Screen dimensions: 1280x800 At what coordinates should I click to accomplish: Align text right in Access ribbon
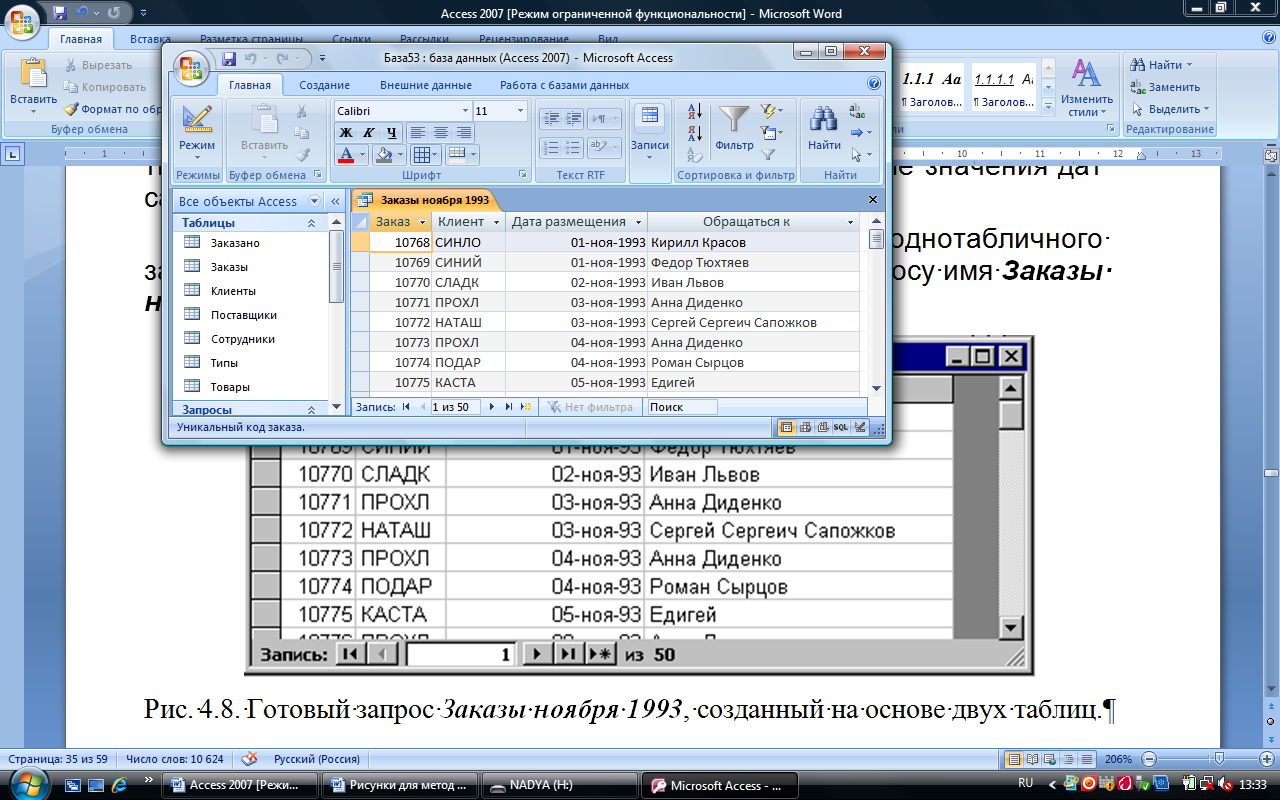pos(464,132)
